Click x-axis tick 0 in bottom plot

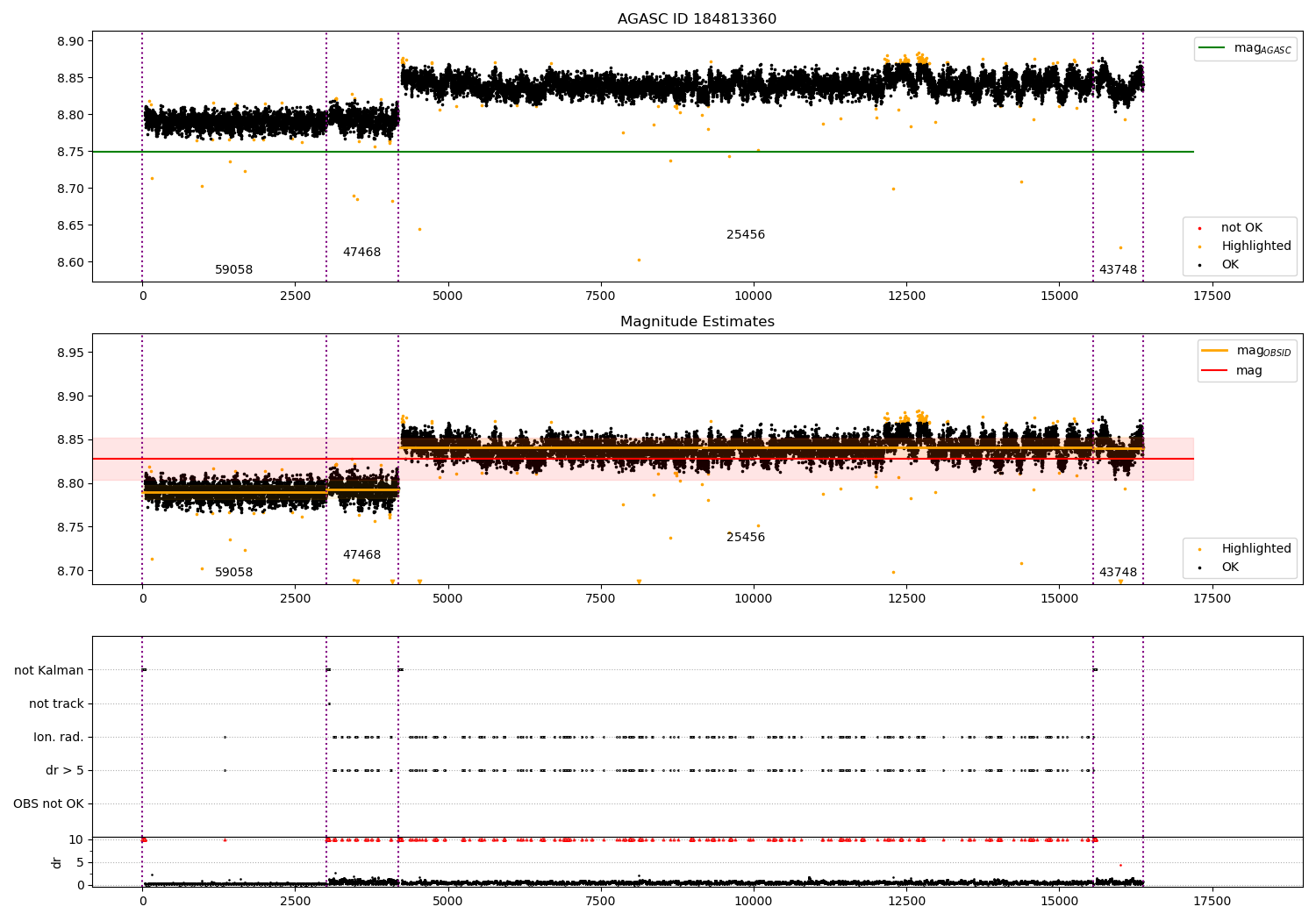[x=142, y=902]
